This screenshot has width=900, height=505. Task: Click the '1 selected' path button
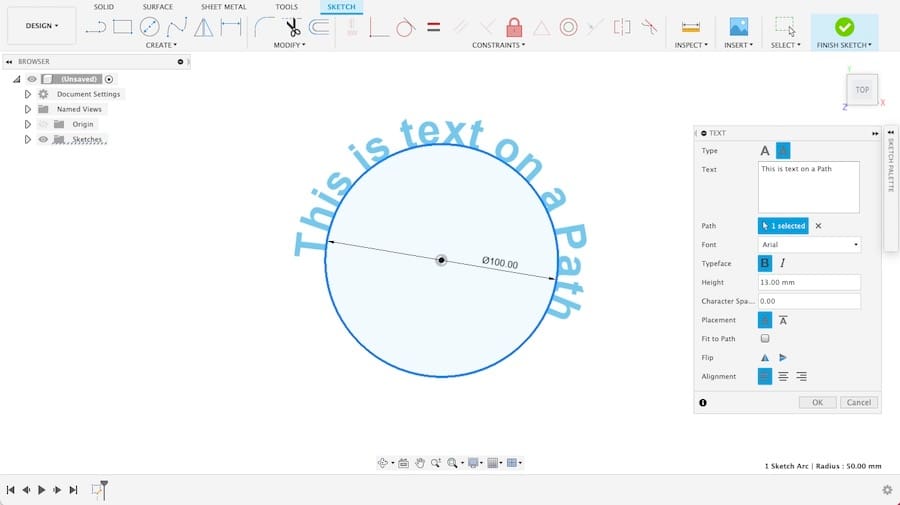coord(783,226)
